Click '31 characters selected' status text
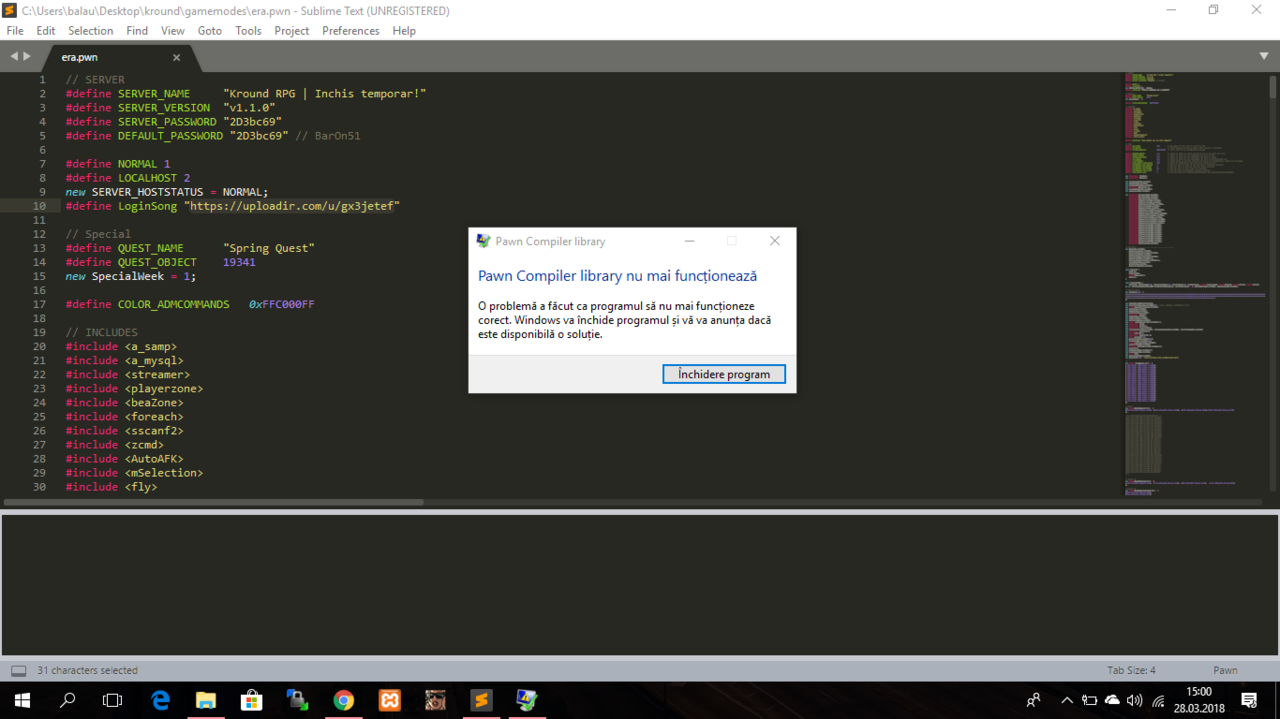Screen dimensions: 1280x719 (87, 671)
